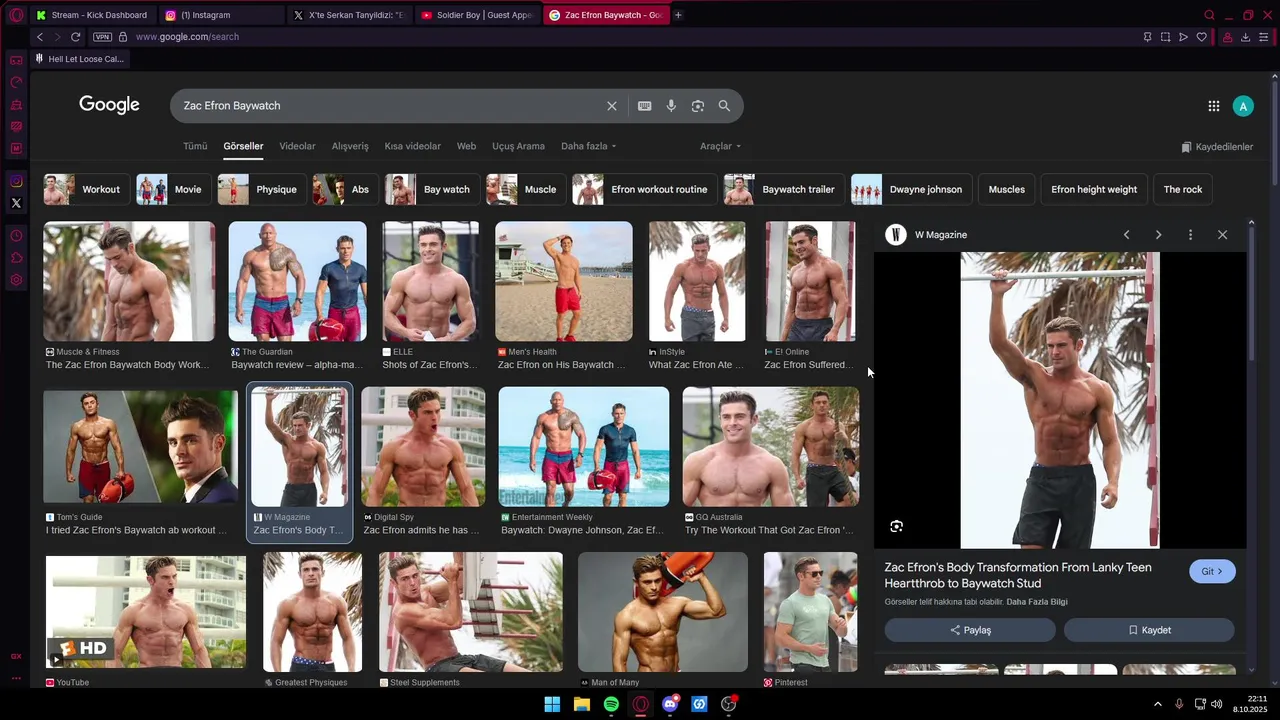Image resolution: width=1280 pixels, height=720 pixels.
Task: Click the pinboard pin icon in address bar
Action: [x=1147, y=37]
